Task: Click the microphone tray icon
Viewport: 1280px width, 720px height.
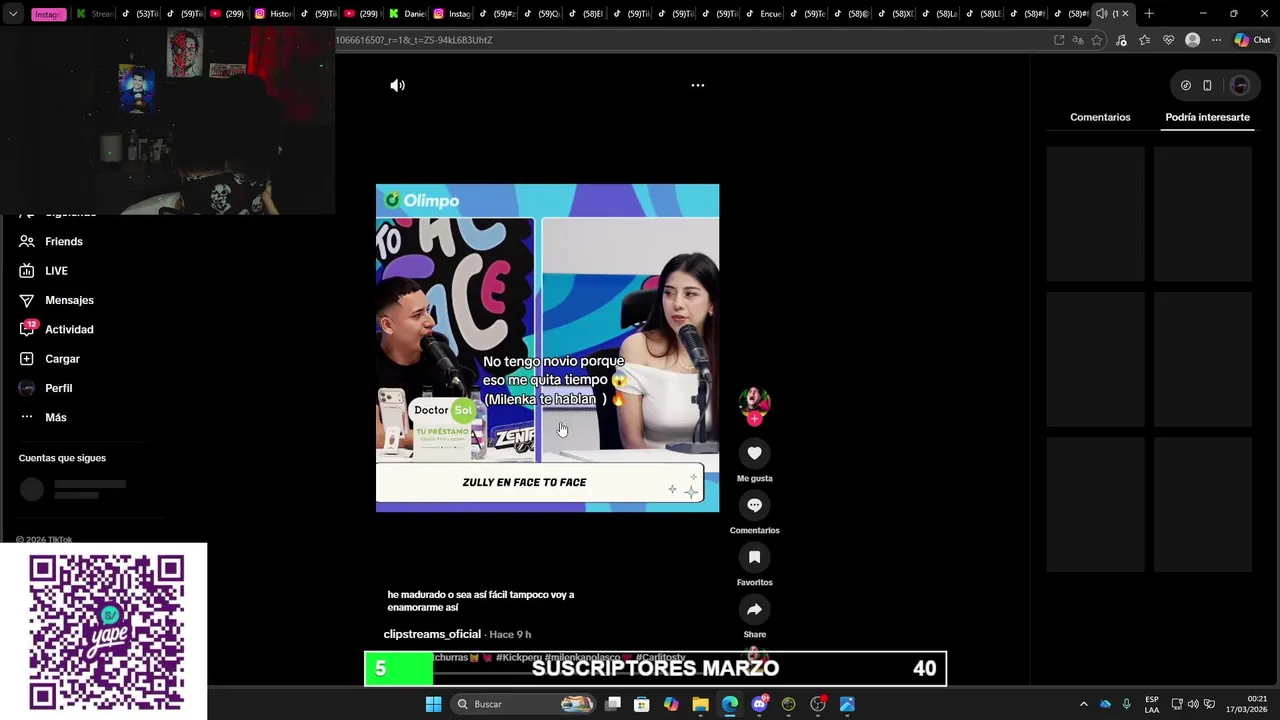Action: tap(1126, 704)
